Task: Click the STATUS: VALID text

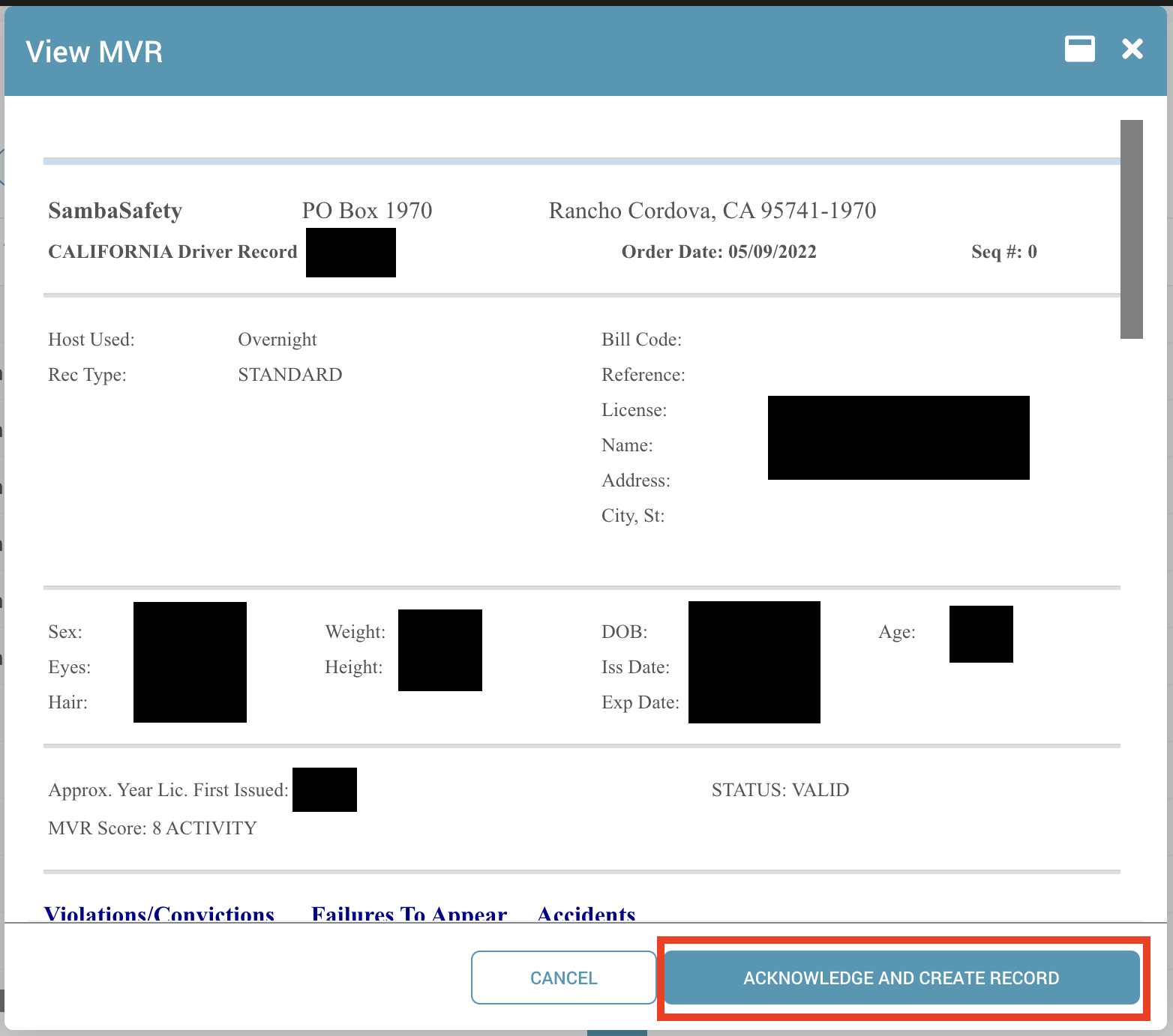Action: tap(780, 790)
